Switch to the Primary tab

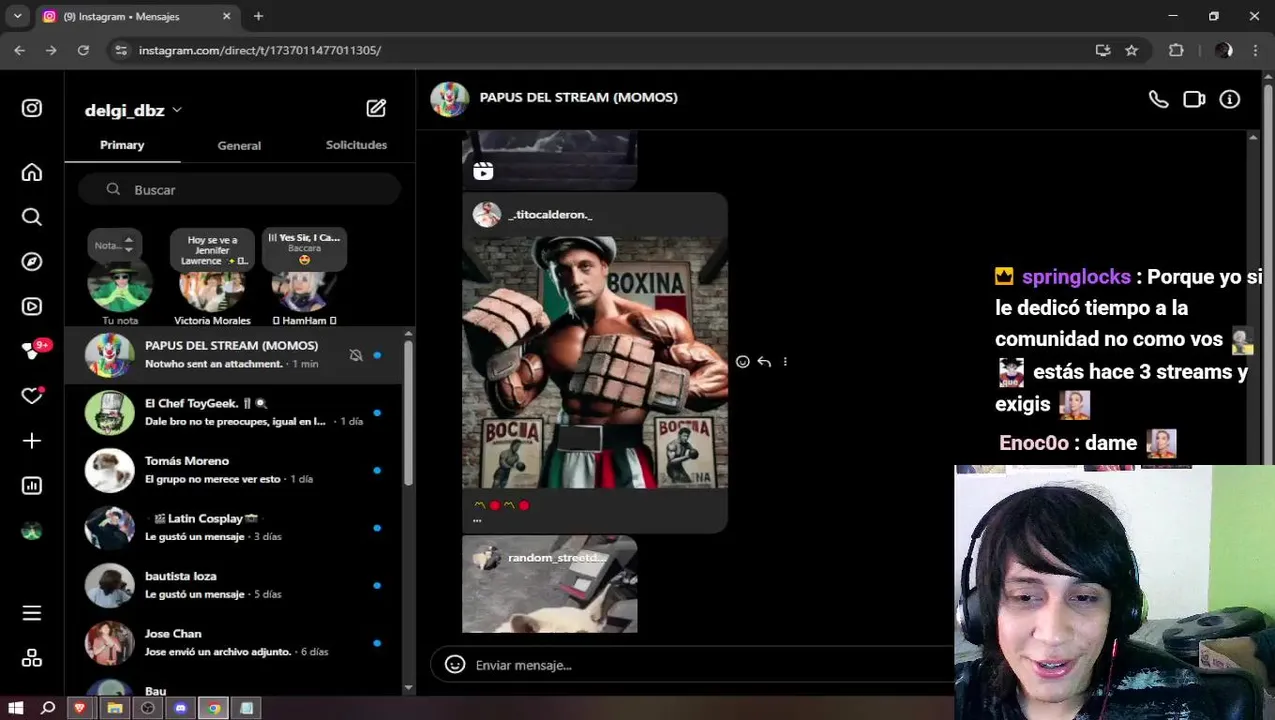tap(122, 145)
